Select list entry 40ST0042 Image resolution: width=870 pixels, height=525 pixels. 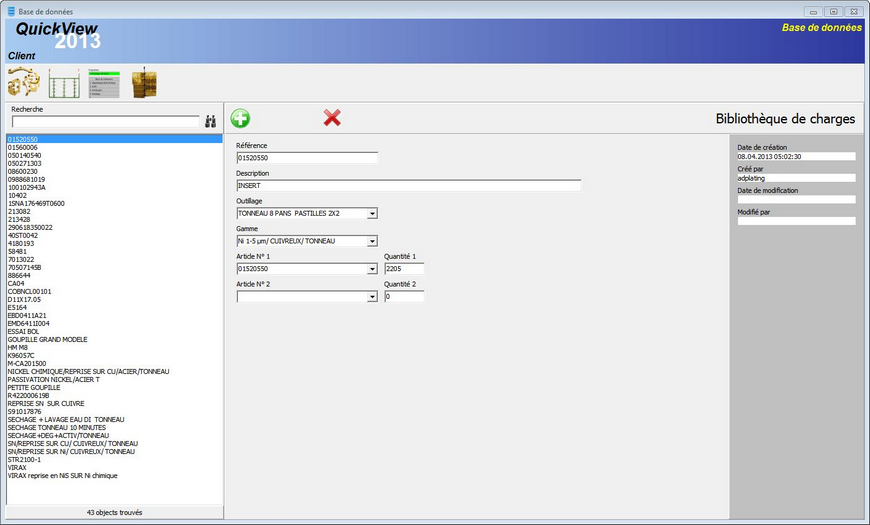point(114,236)
